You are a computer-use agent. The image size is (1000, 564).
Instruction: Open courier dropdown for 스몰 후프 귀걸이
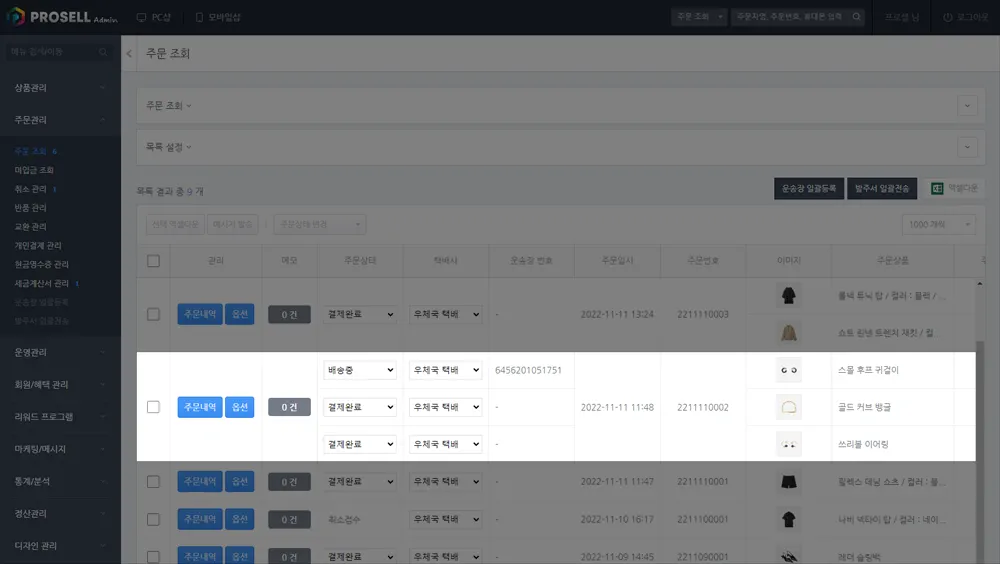[x=445, y=370]
